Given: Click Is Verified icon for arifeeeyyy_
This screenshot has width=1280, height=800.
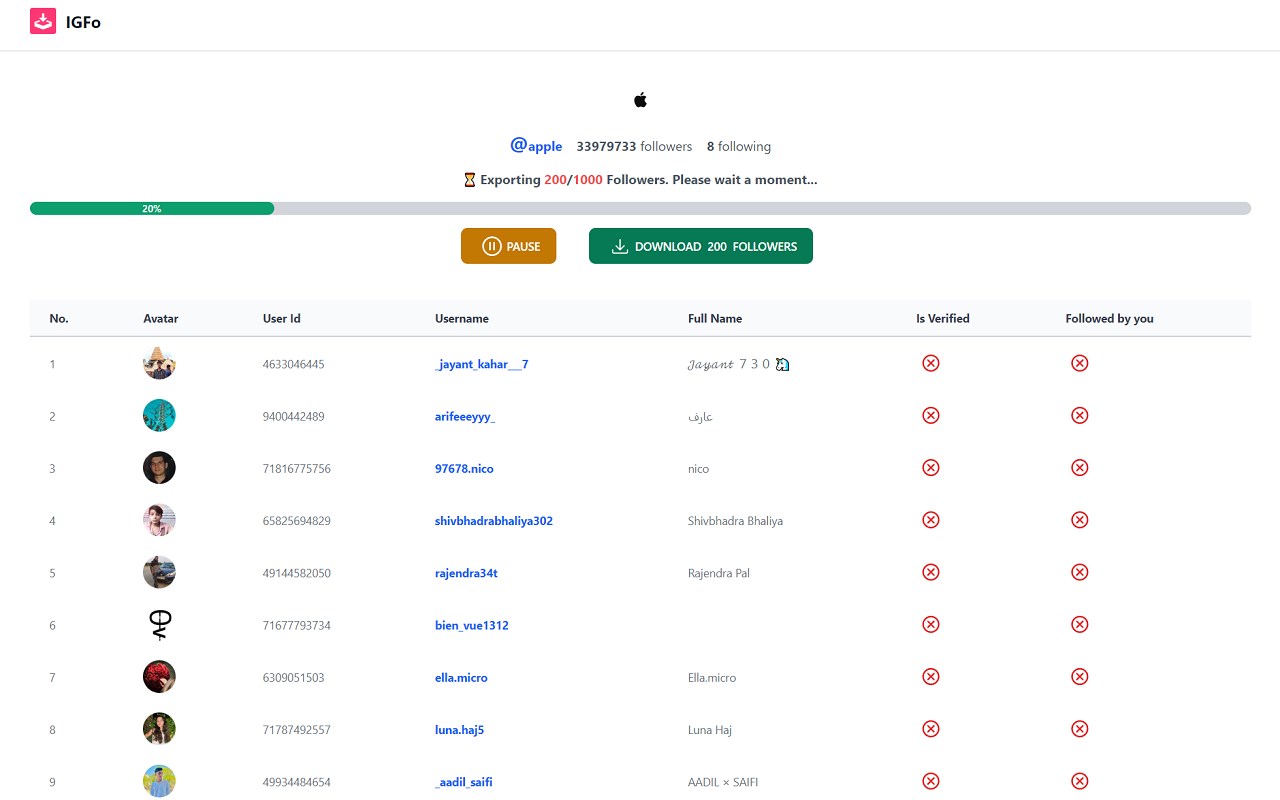Looking at the screenshot, I should pyautogui.click(x=931, y=415).
